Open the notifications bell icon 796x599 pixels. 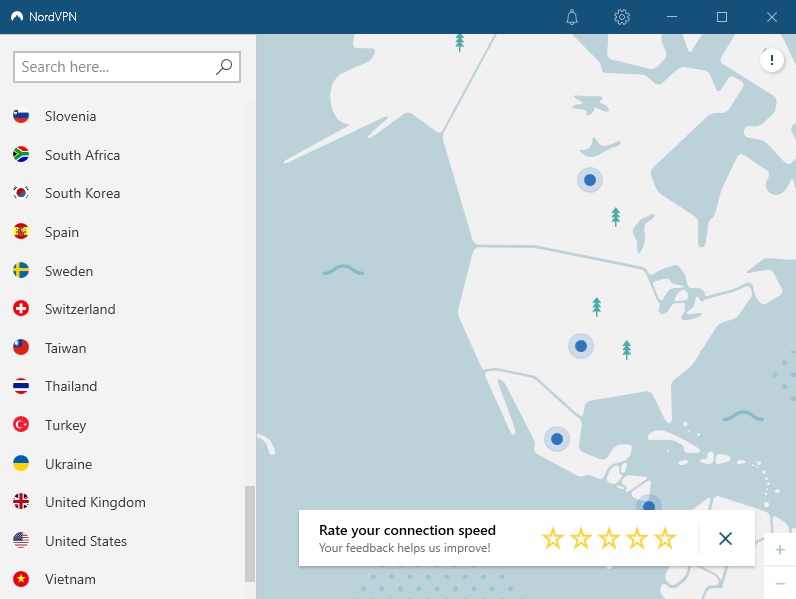[572, 17]
